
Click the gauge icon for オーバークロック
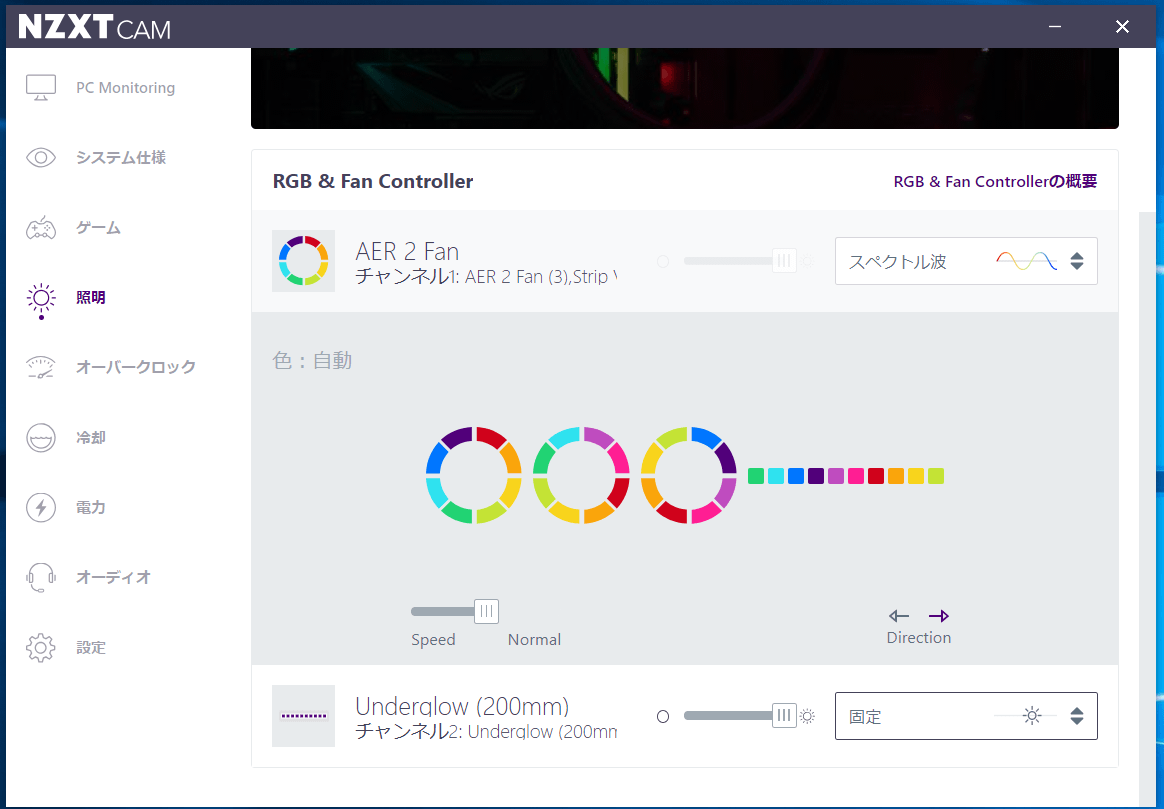[x=41, y=367]
